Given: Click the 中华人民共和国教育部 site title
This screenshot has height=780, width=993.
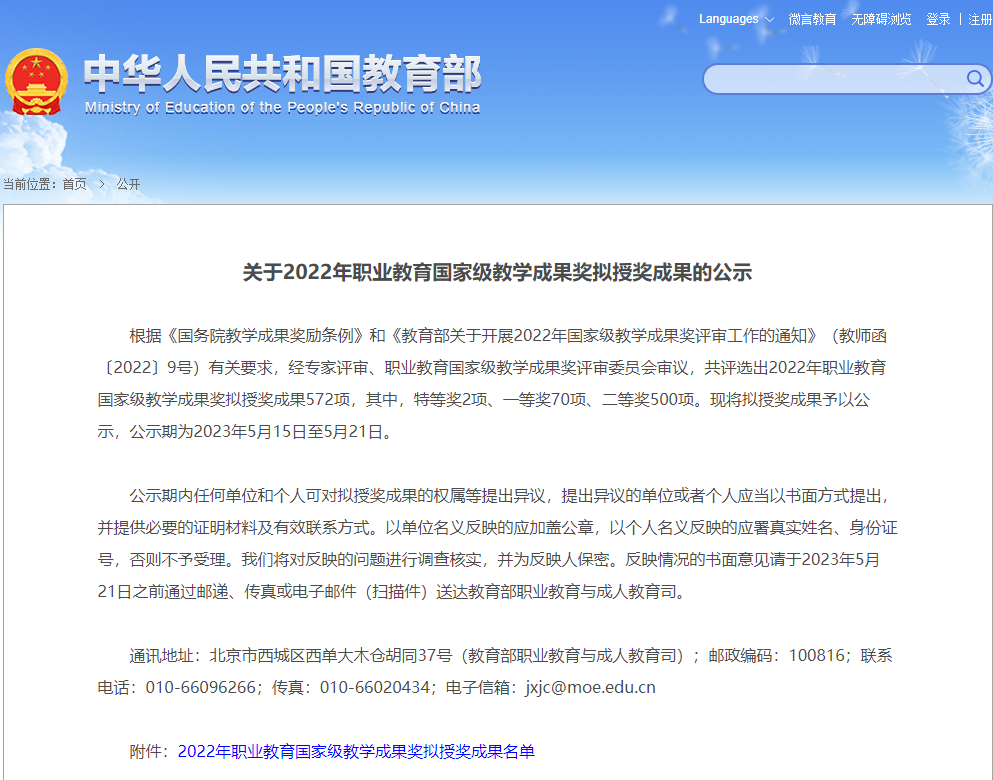Looking at the screenshot, I should pos(282,73).
